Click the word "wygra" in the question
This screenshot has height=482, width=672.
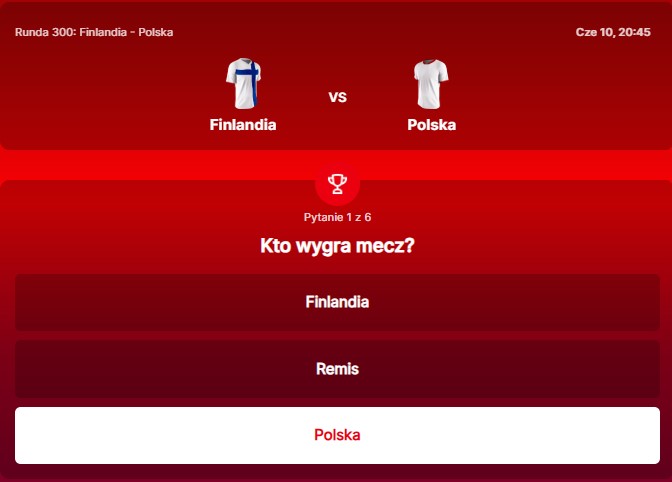pos(338,246)
